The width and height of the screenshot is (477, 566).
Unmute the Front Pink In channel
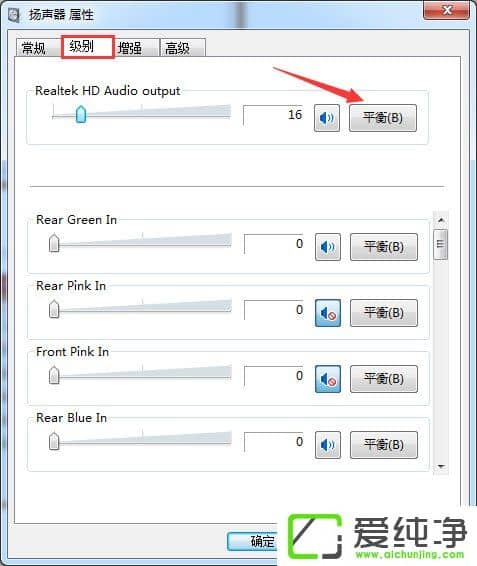tap(328, 379)
